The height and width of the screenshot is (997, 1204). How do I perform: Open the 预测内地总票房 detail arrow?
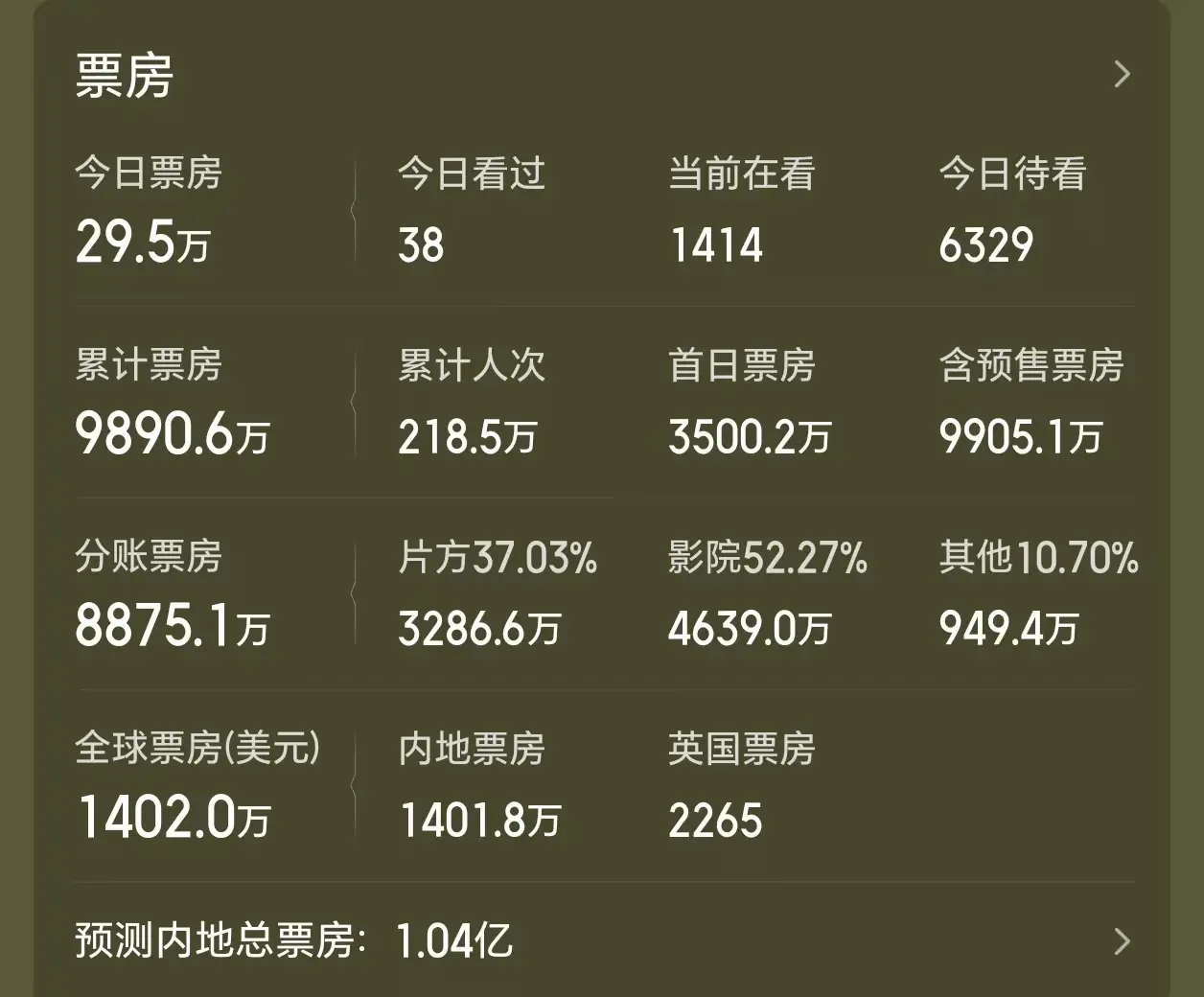click(1122, 941)
